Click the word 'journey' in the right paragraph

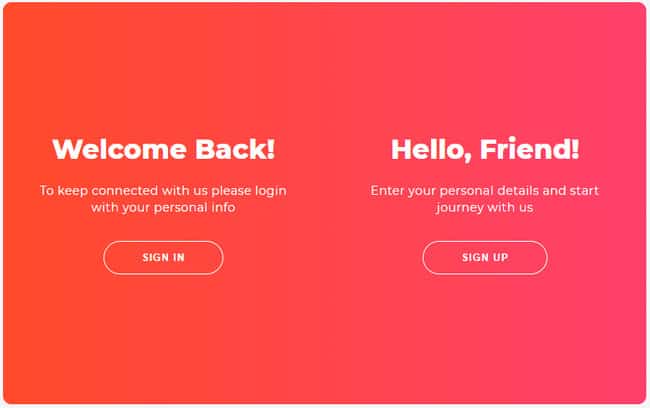(459, 208)
